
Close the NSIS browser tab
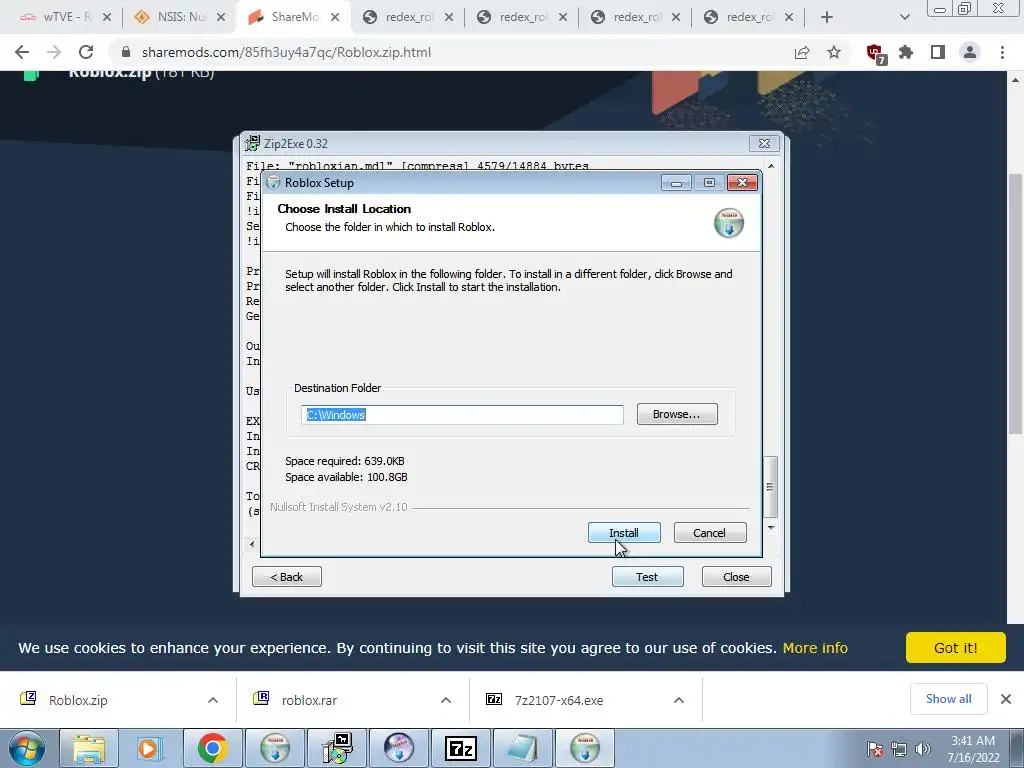(x=221, y=17)
